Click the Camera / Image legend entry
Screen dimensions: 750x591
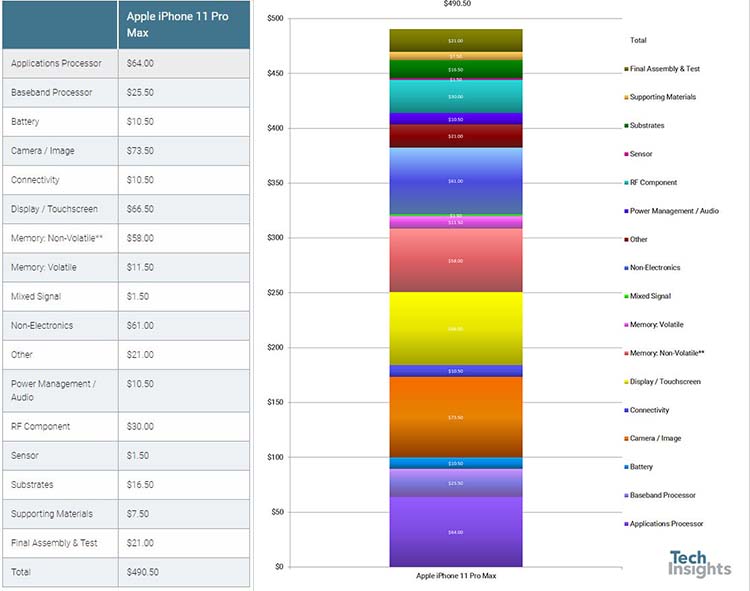(x=652, y=438)
